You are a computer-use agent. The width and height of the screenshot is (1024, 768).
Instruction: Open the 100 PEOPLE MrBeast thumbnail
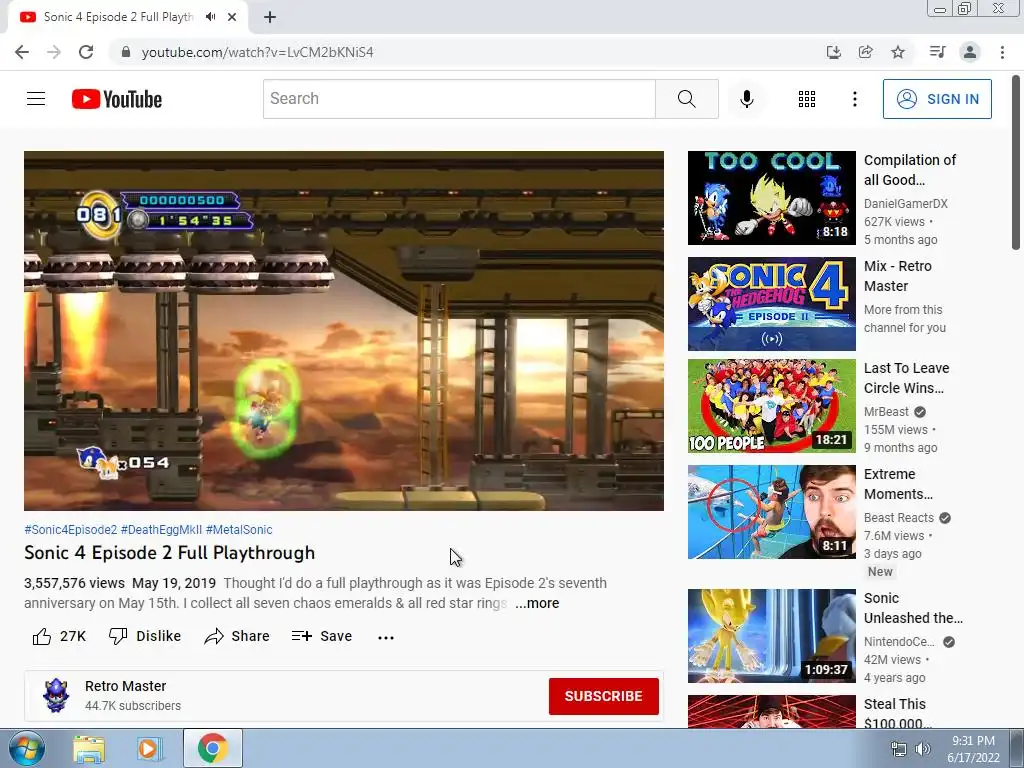click(x=771, y=406)
